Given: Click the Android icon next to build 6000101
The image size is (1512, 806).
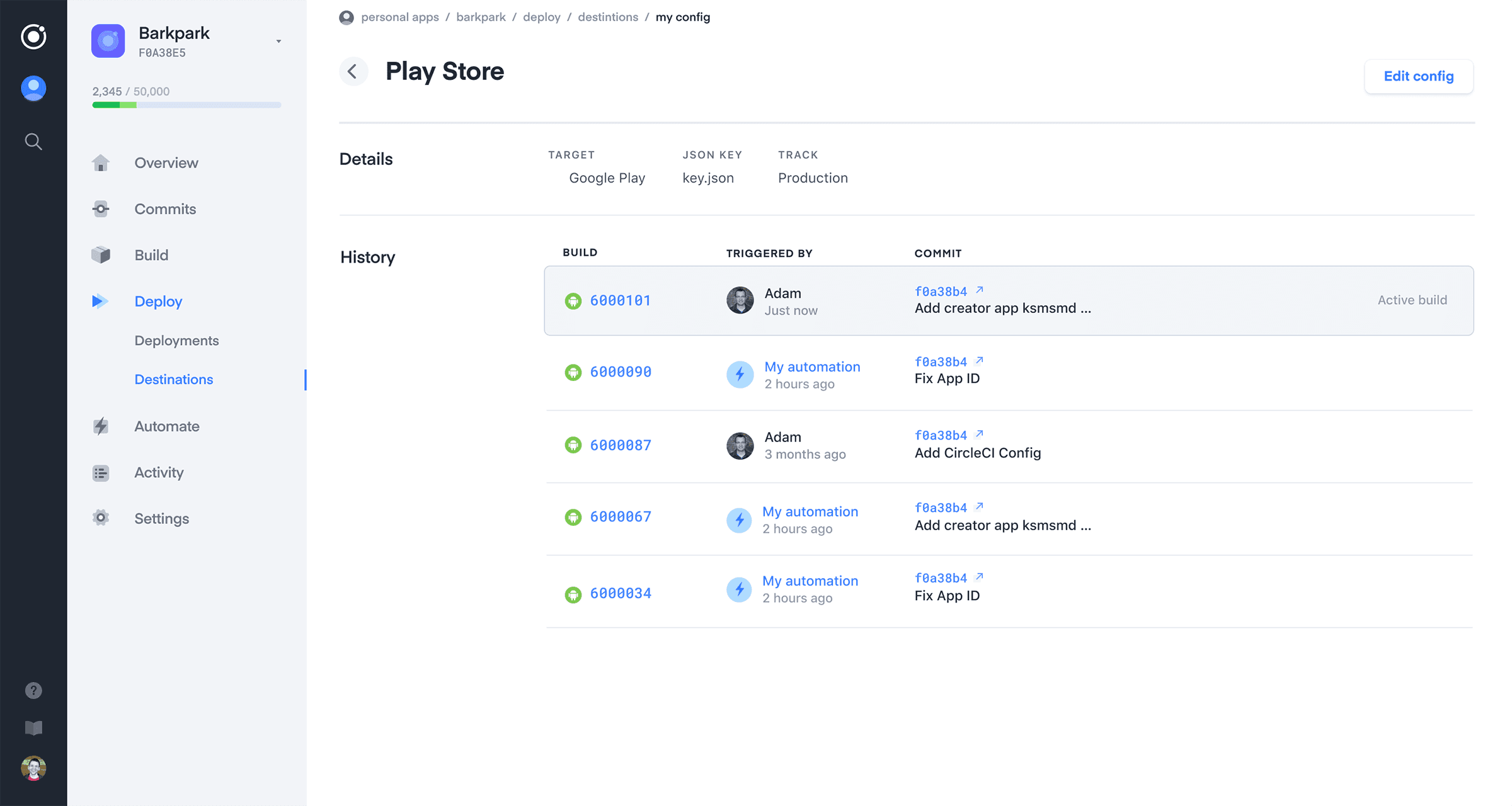Looking at the screenshot, I should (x=573, y=300).
